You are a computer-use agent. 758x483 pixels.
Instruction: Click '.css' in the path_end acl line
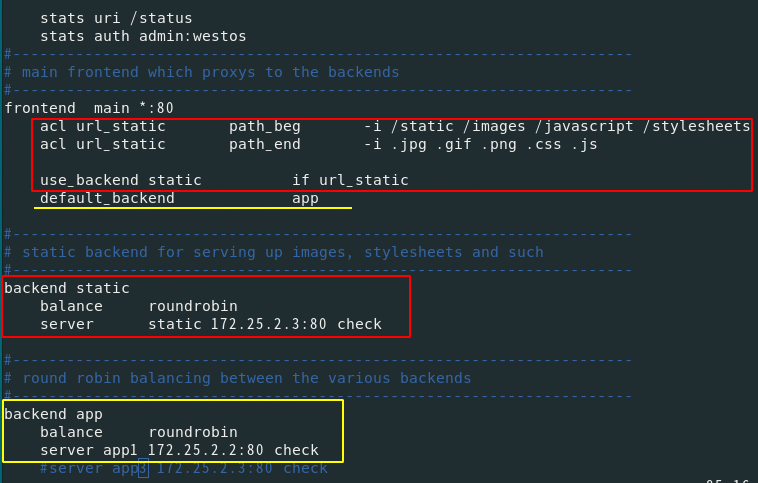click(543, 145)
